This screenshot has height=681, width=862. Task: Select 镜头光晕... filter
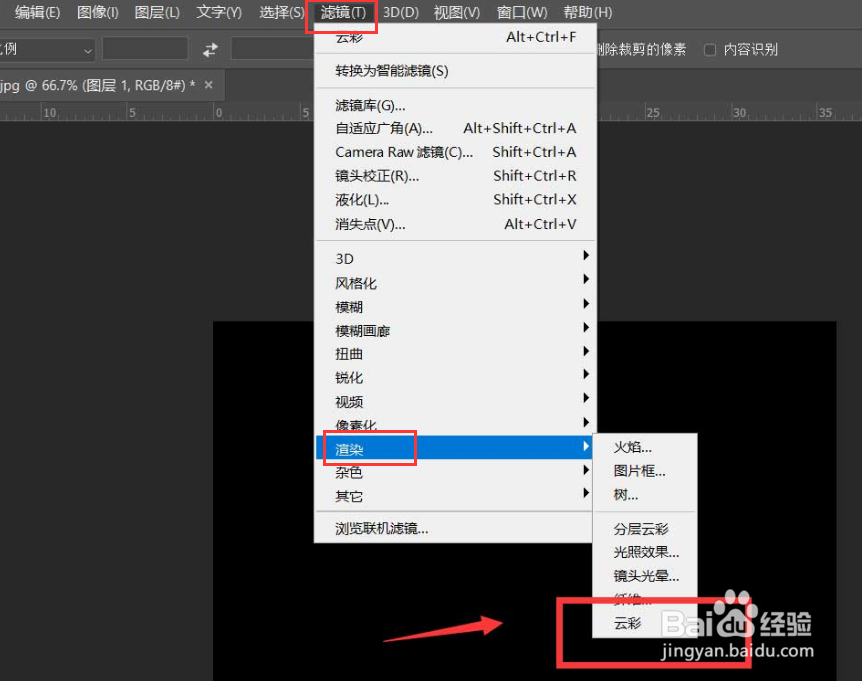pos(645,576)
